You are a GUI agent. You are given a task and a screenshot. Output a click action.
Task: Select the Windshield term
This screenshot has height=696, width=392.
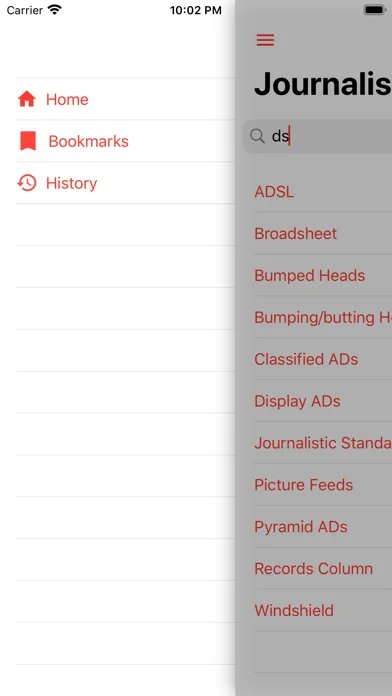(x=323, y=610)
